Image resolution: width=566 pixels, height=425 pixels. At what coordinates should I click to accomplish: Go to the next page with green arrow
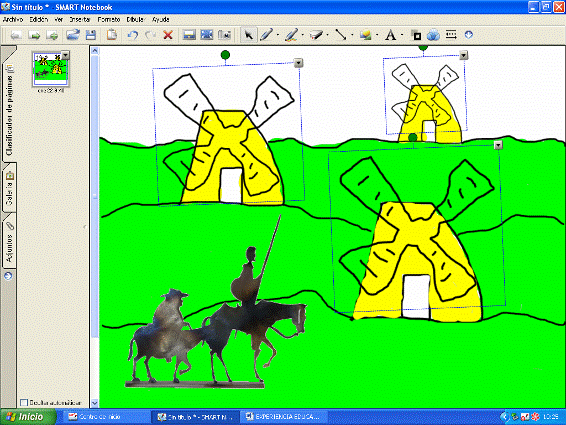pyautogui.click(x=34, y=35)
